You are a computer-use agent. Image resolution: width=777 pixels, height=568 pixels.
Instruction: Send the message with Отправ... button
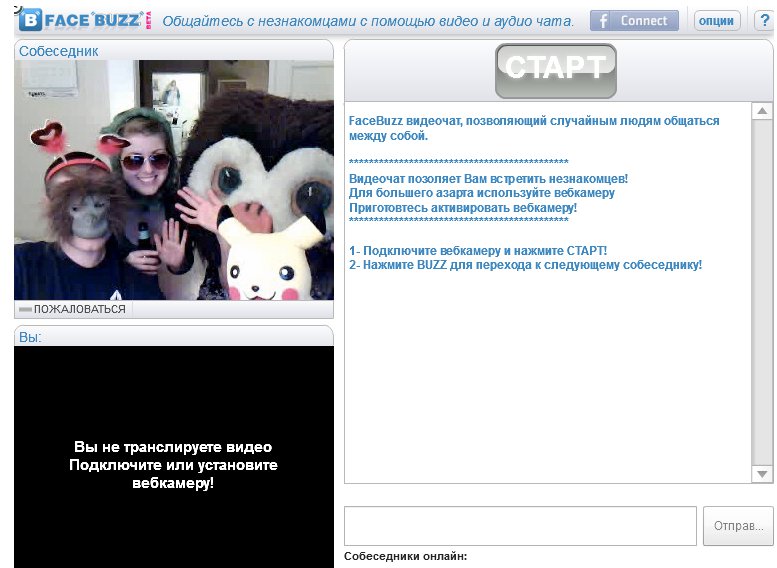738,525
